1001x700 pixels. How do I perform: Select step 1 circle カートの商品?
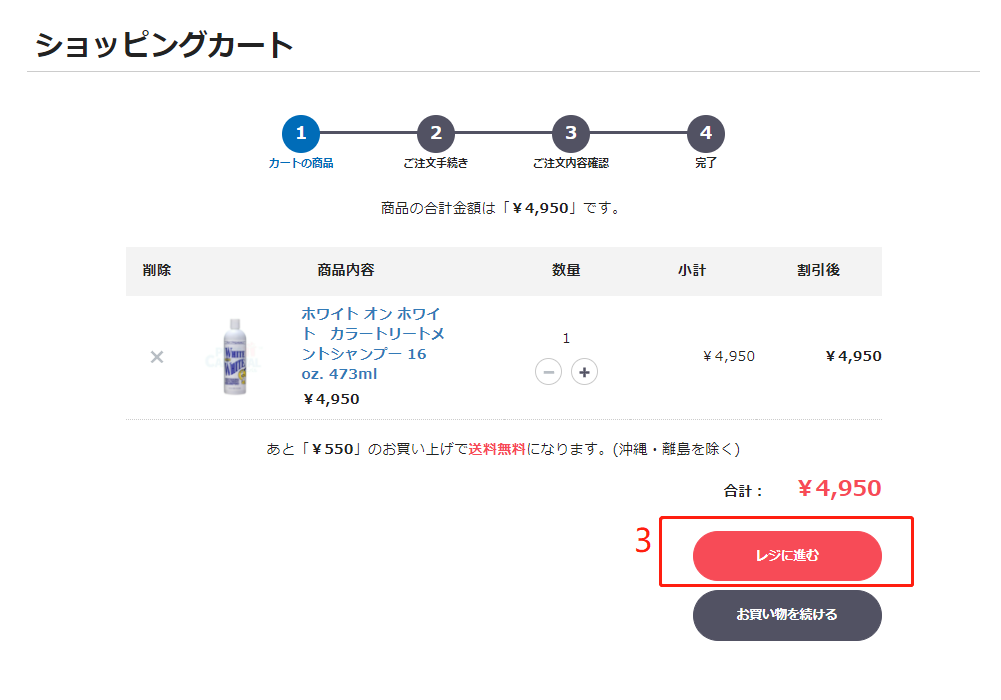point(301,133)
